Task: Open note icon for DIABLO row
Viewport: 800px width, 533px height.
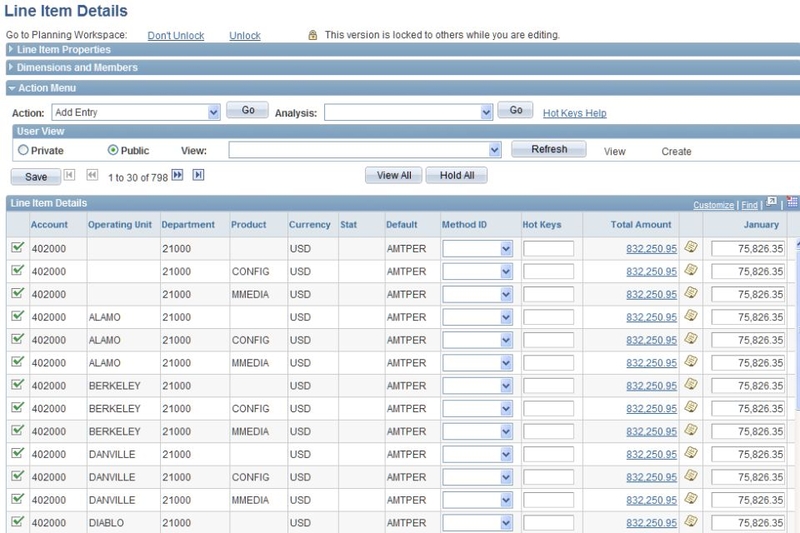Action: pos(691,521)
